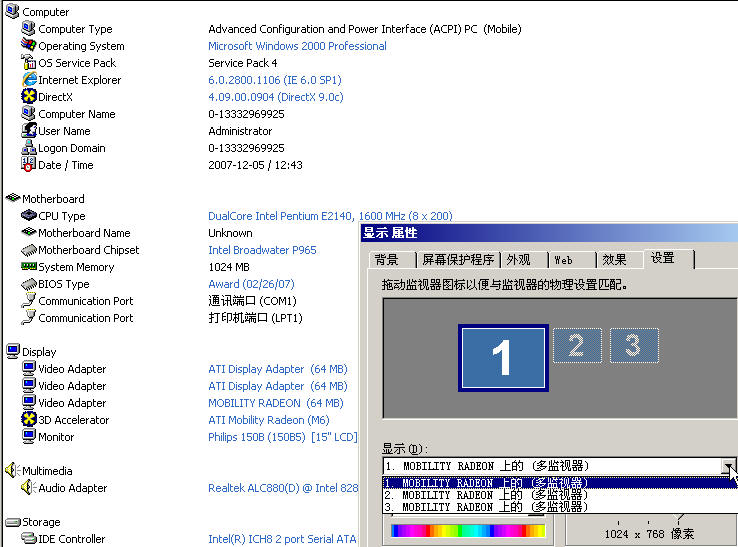
Task: Open the 显示(D) dropdown arrow
Action: click(729, 466)
